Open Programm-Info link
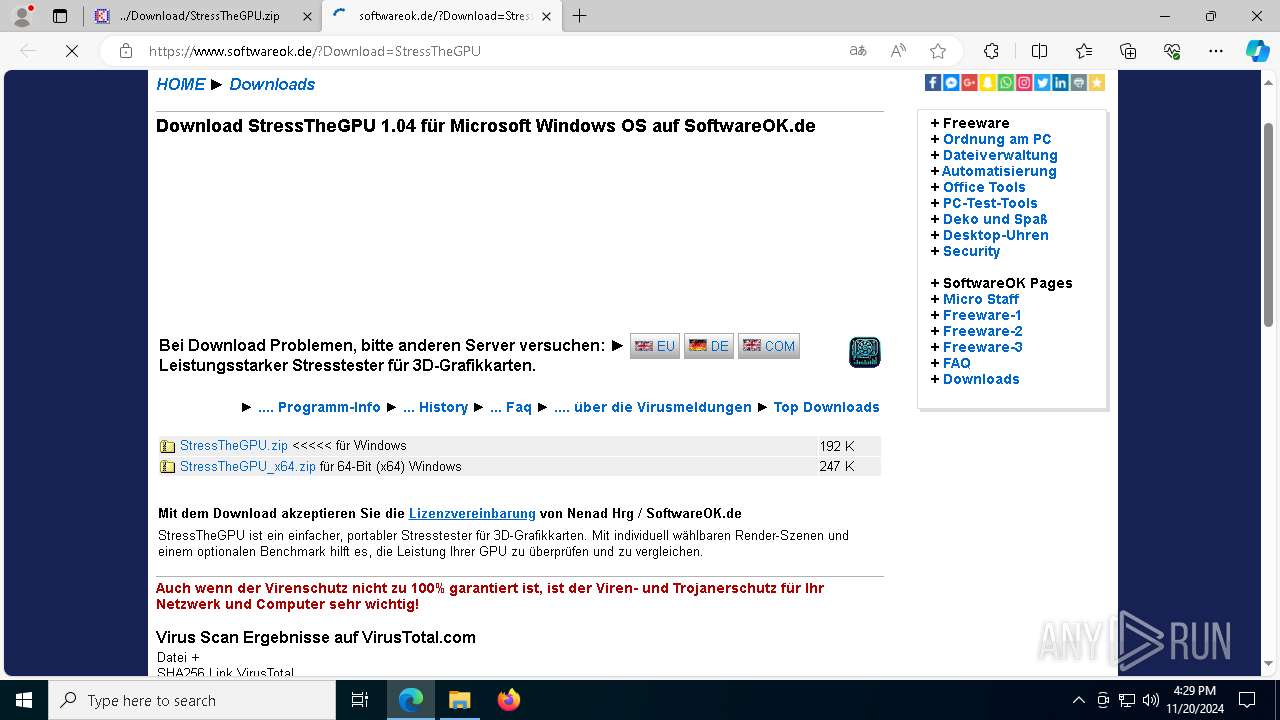 (319, 407)
